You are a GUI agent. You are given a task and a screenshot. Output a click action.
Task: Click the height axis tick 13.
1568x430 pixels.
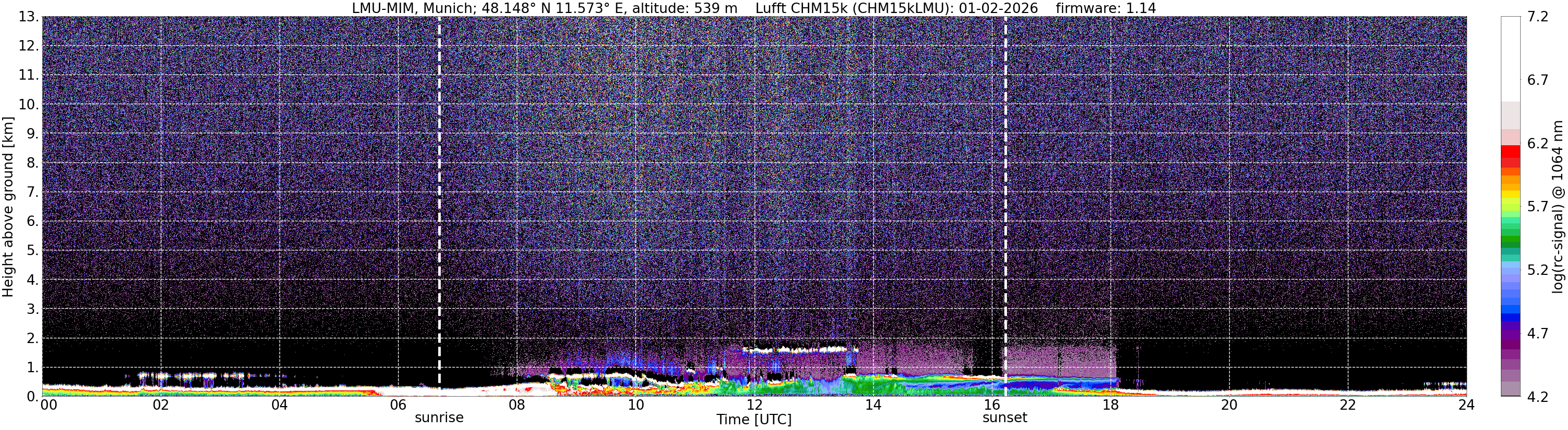pos(28,17)
